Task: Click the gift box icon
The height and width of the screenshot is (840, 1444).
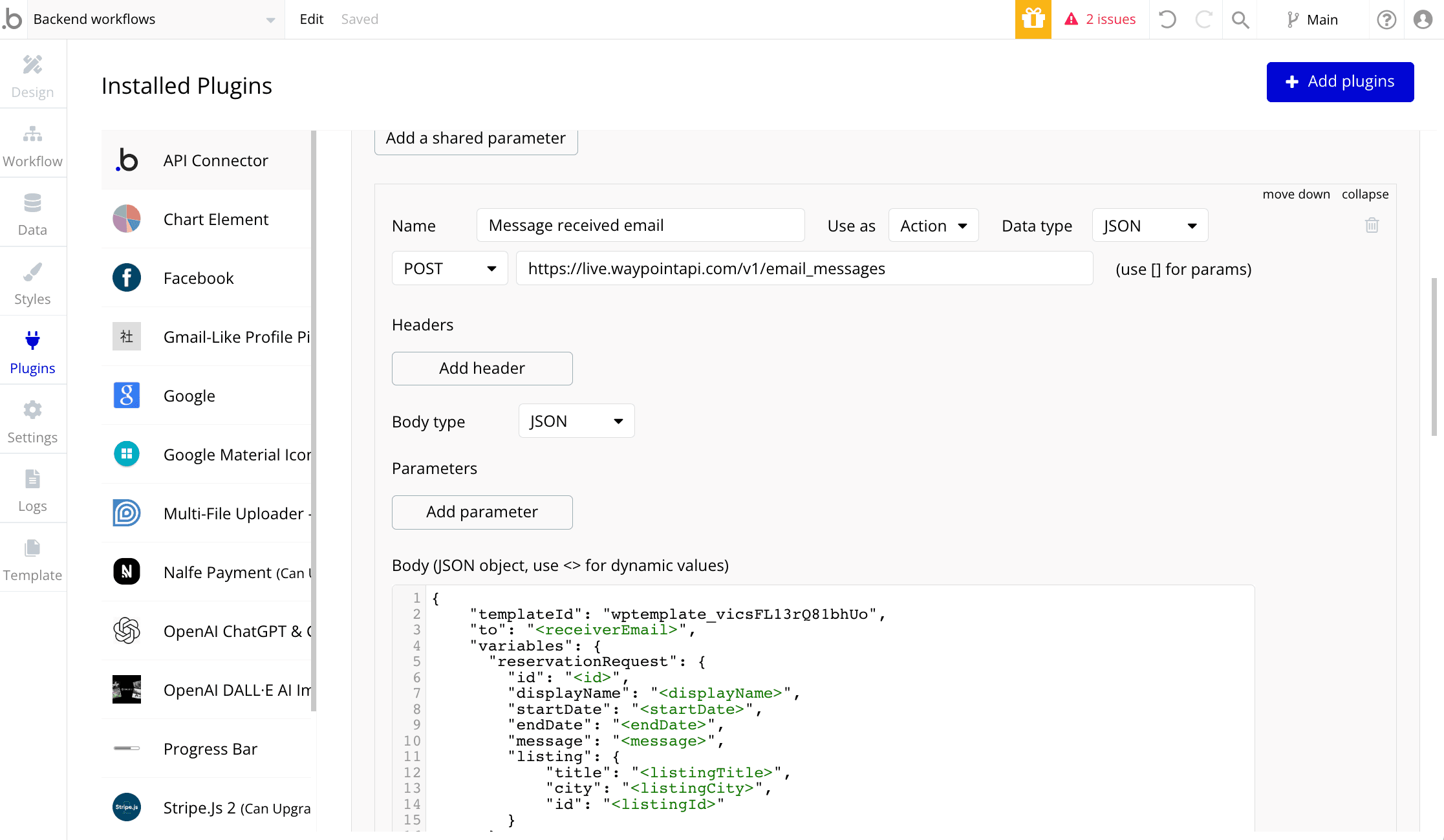Action: pyautogui.click(x=1033, y=19)
